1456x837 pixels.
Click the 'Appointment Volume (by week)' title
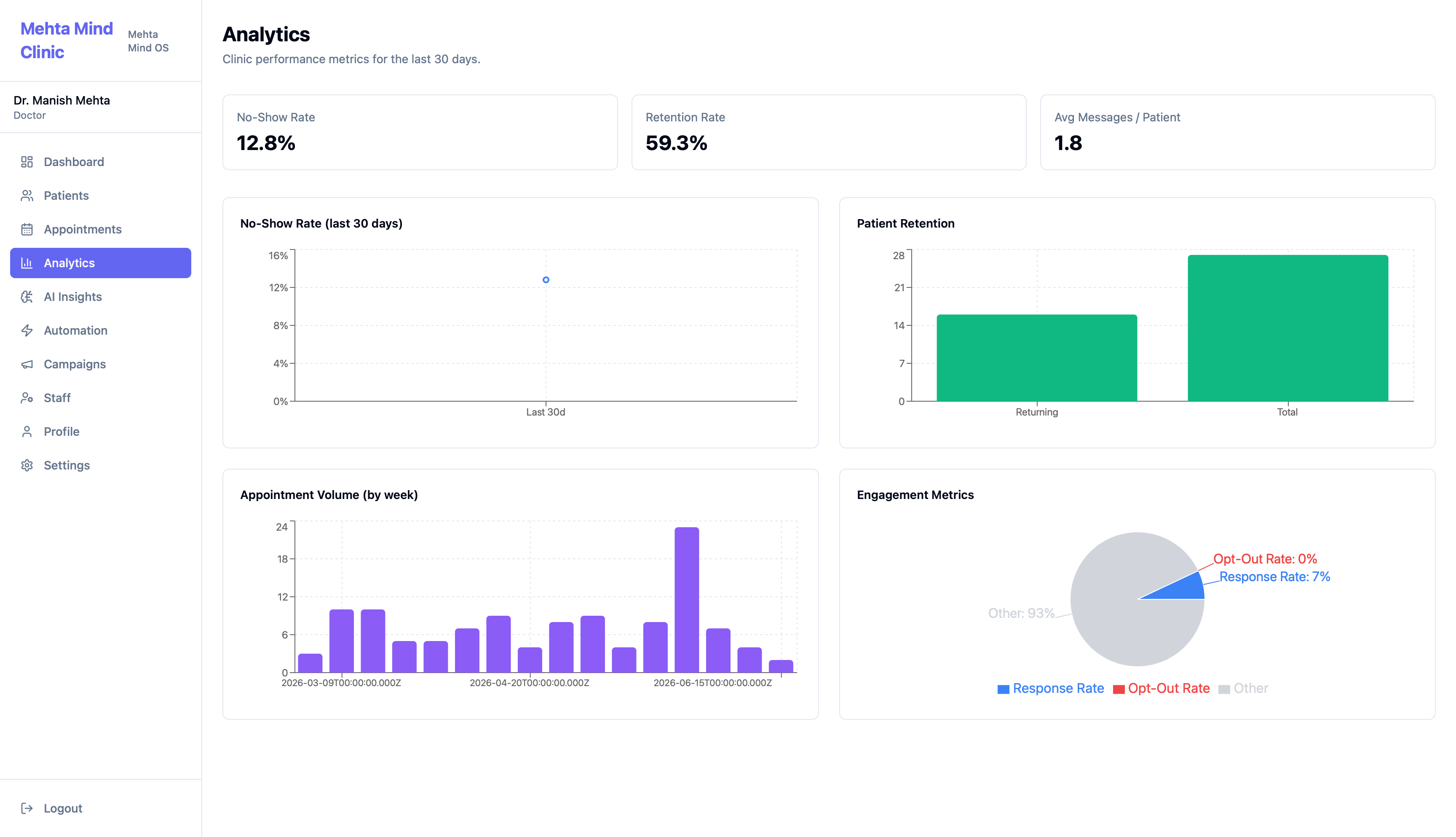click(329, 495)
